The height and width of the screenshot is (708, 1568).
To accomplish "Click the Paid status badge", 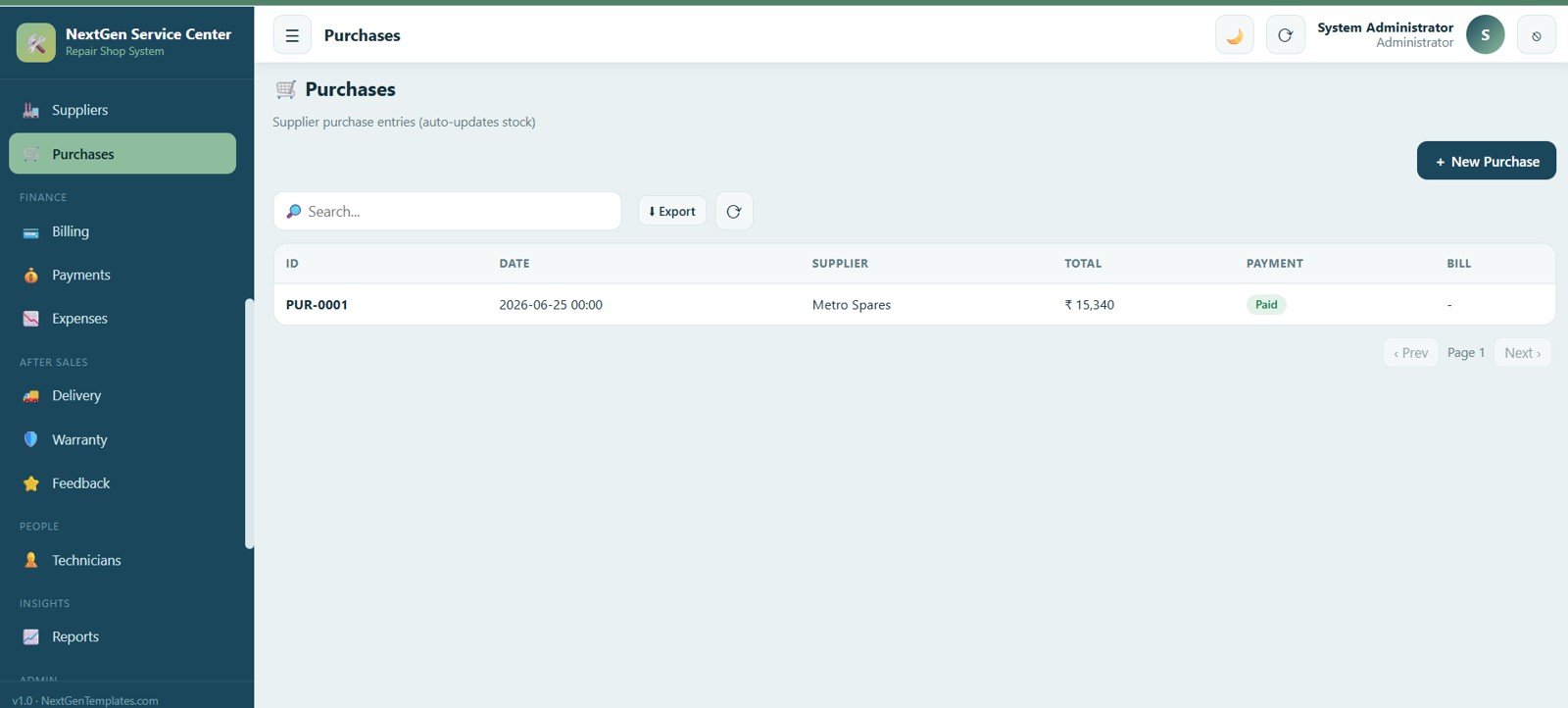I will [1266, 305].
